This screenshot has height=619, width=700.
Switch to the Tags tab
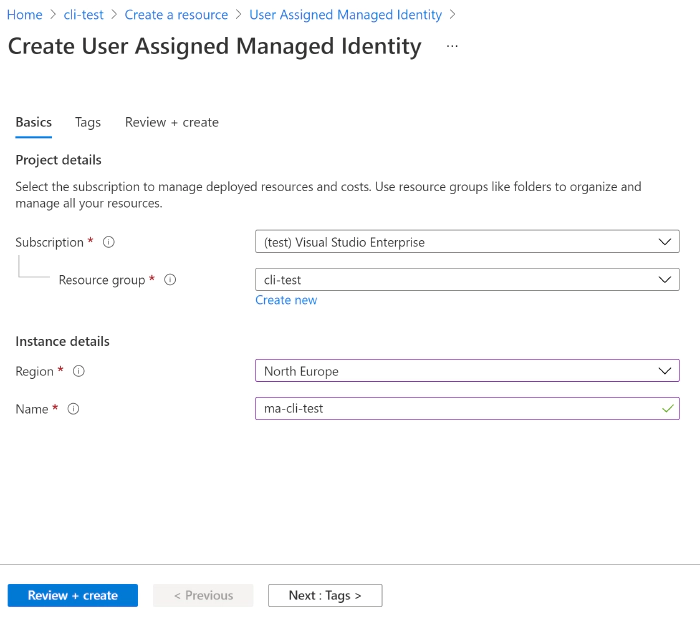coord(88,122)
